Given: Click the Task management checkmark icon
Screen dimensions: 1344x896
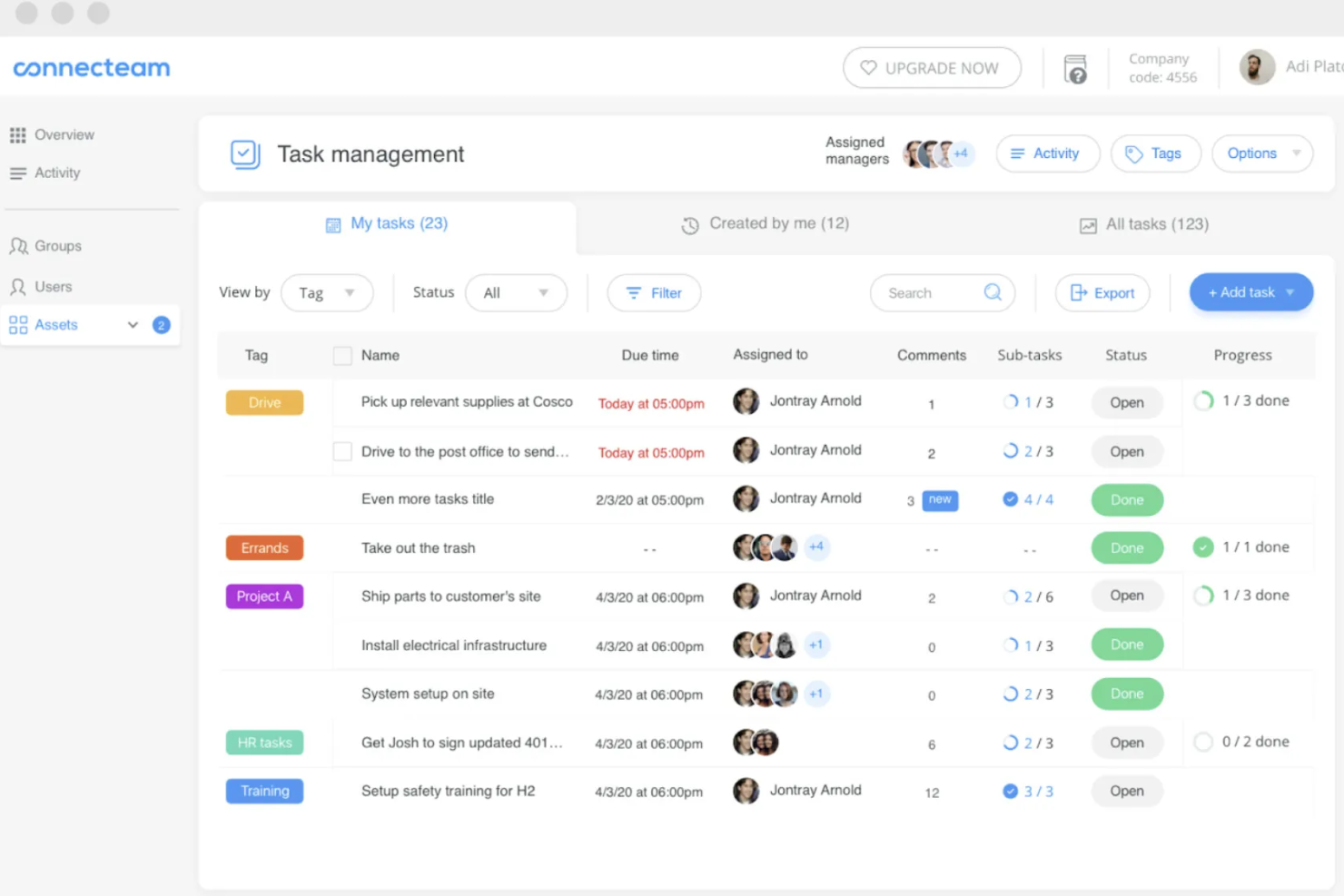Looking at the screenshot, I should pos(245,154).
